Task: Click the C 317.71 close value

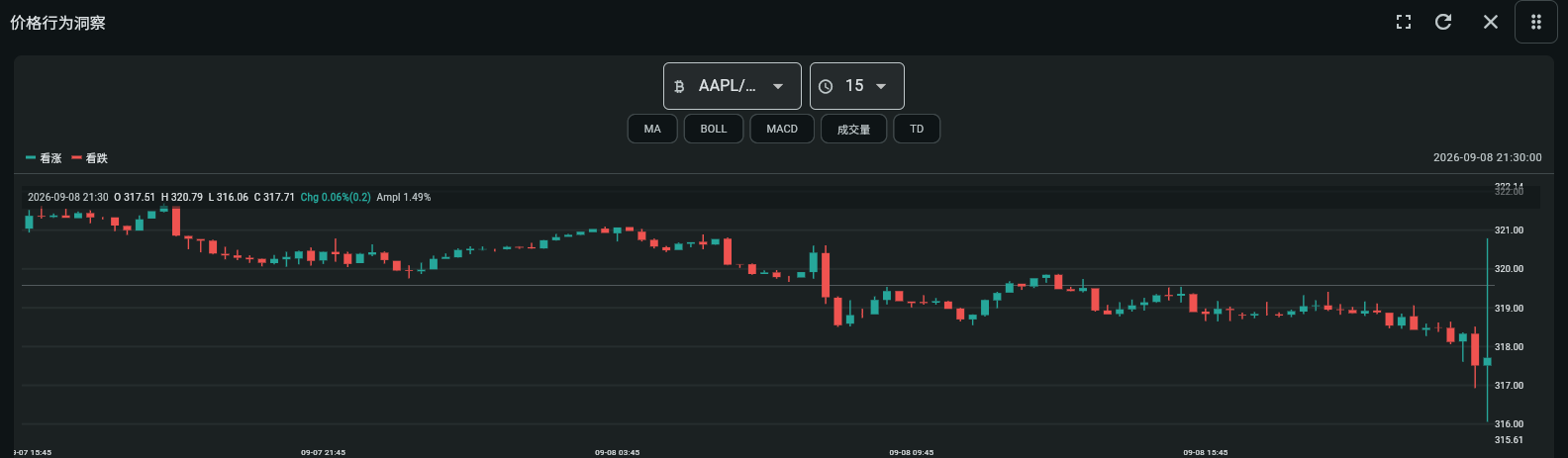Action: point(274,197)
